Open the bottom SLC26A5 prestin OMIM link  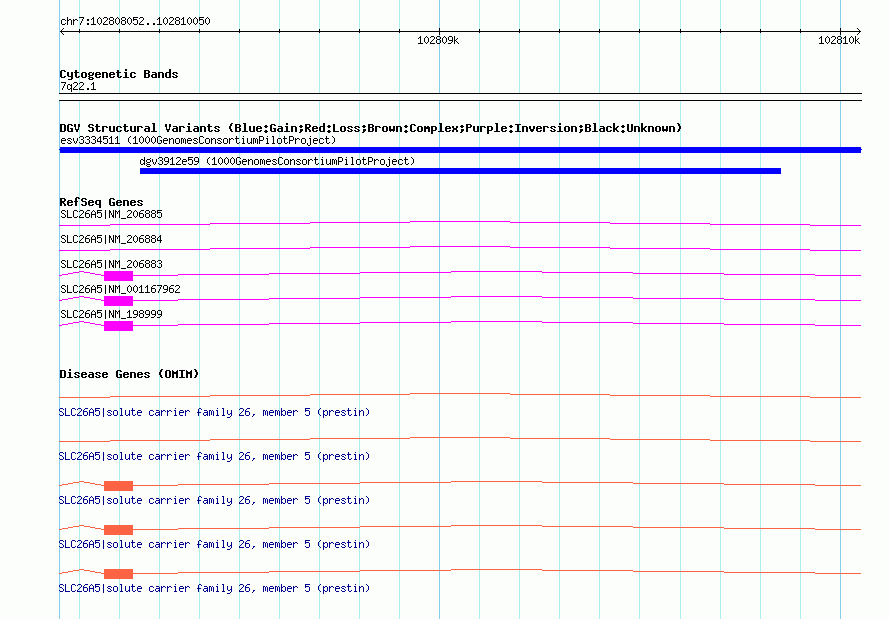click(x=215, y=588)
